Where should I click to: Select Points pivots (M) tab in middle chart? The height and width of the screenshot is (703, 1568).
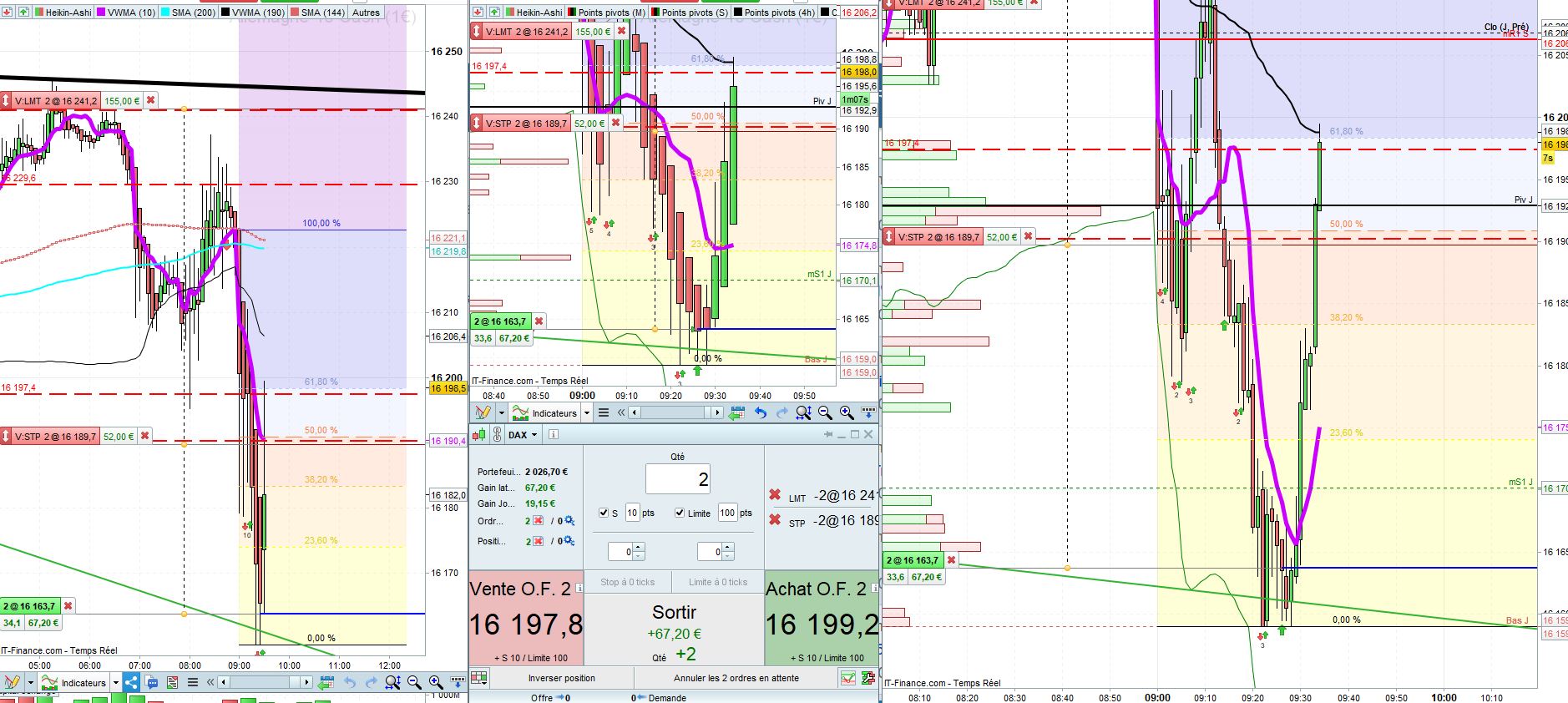pos(606,13)
